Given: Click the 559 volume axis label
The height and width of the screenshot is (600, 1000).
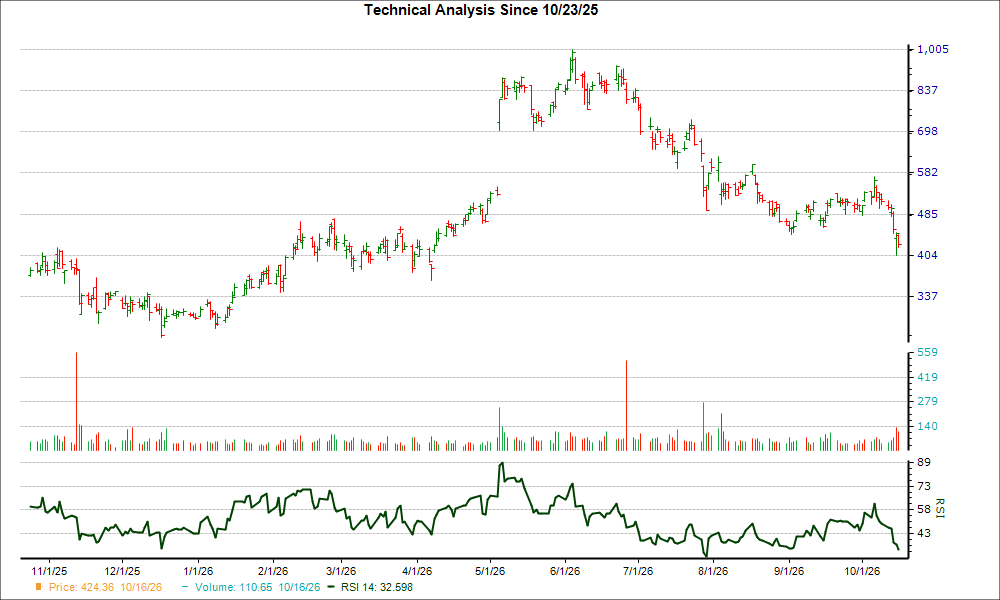Looking at the screenshot, I should pos(927,352).
